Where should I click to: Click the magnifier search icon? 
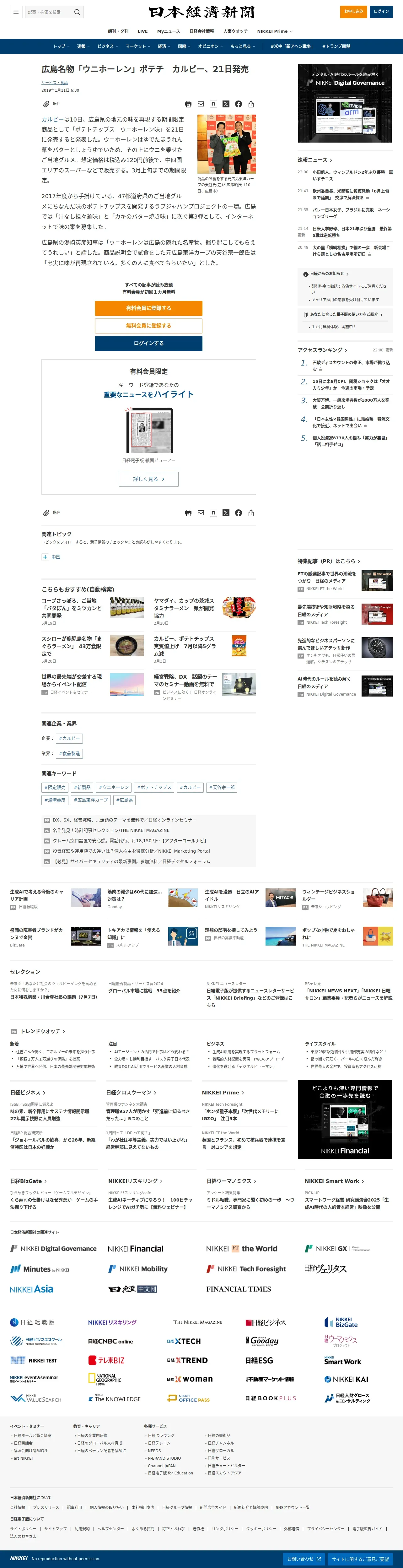click(77, 12)
